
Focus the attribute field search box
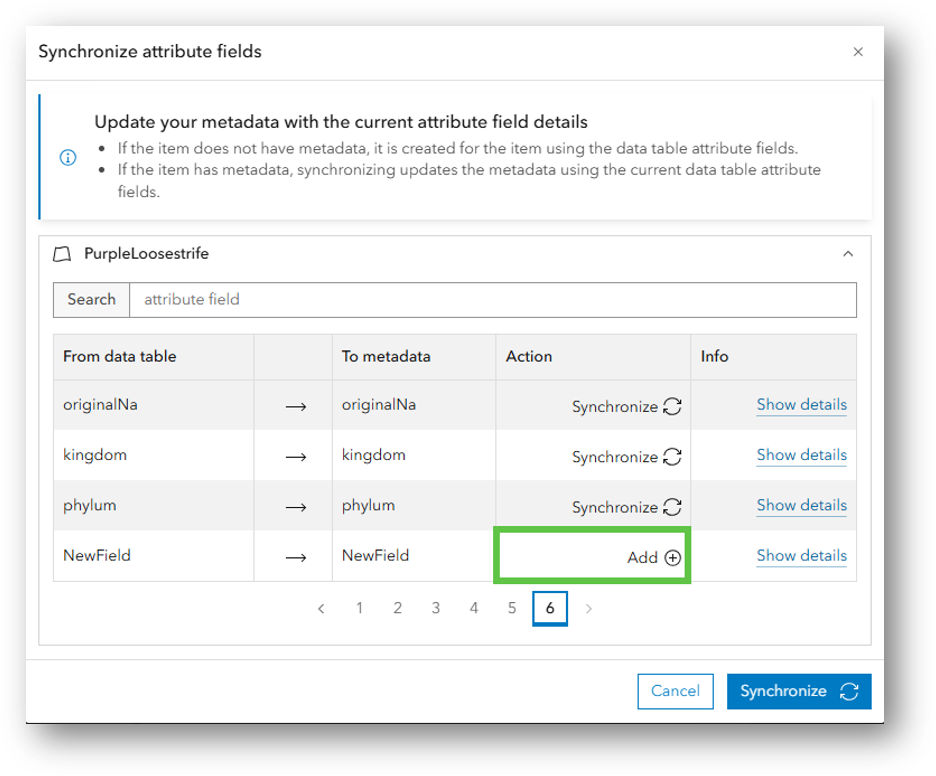tap(495, 299)
